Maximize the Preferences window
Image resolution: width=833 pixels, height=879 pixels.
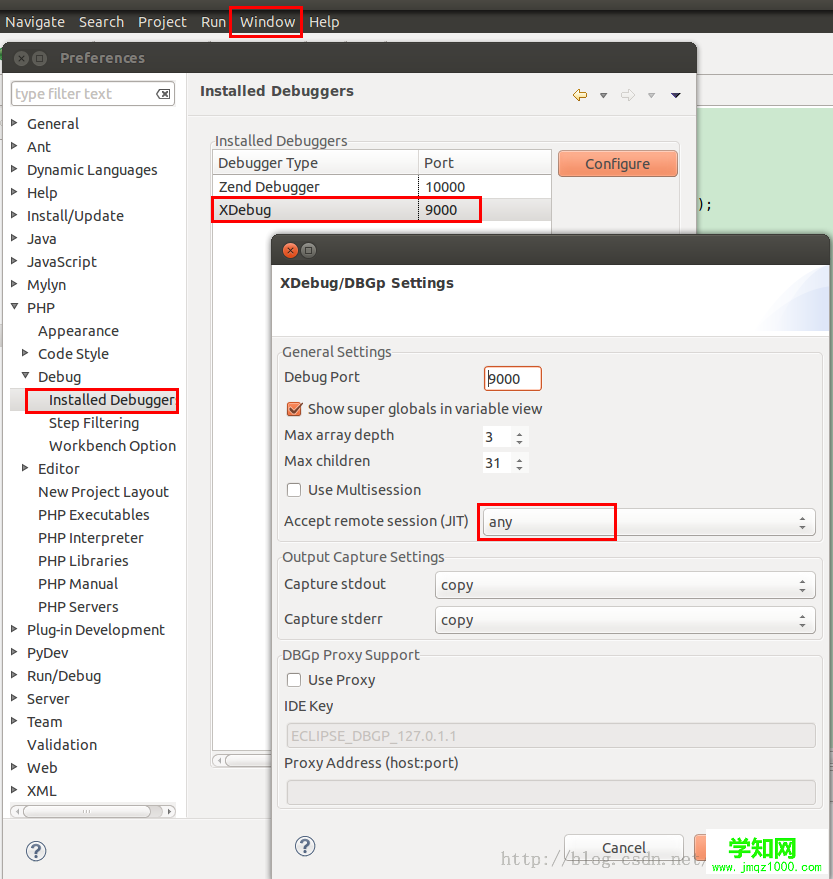[39, 58]
